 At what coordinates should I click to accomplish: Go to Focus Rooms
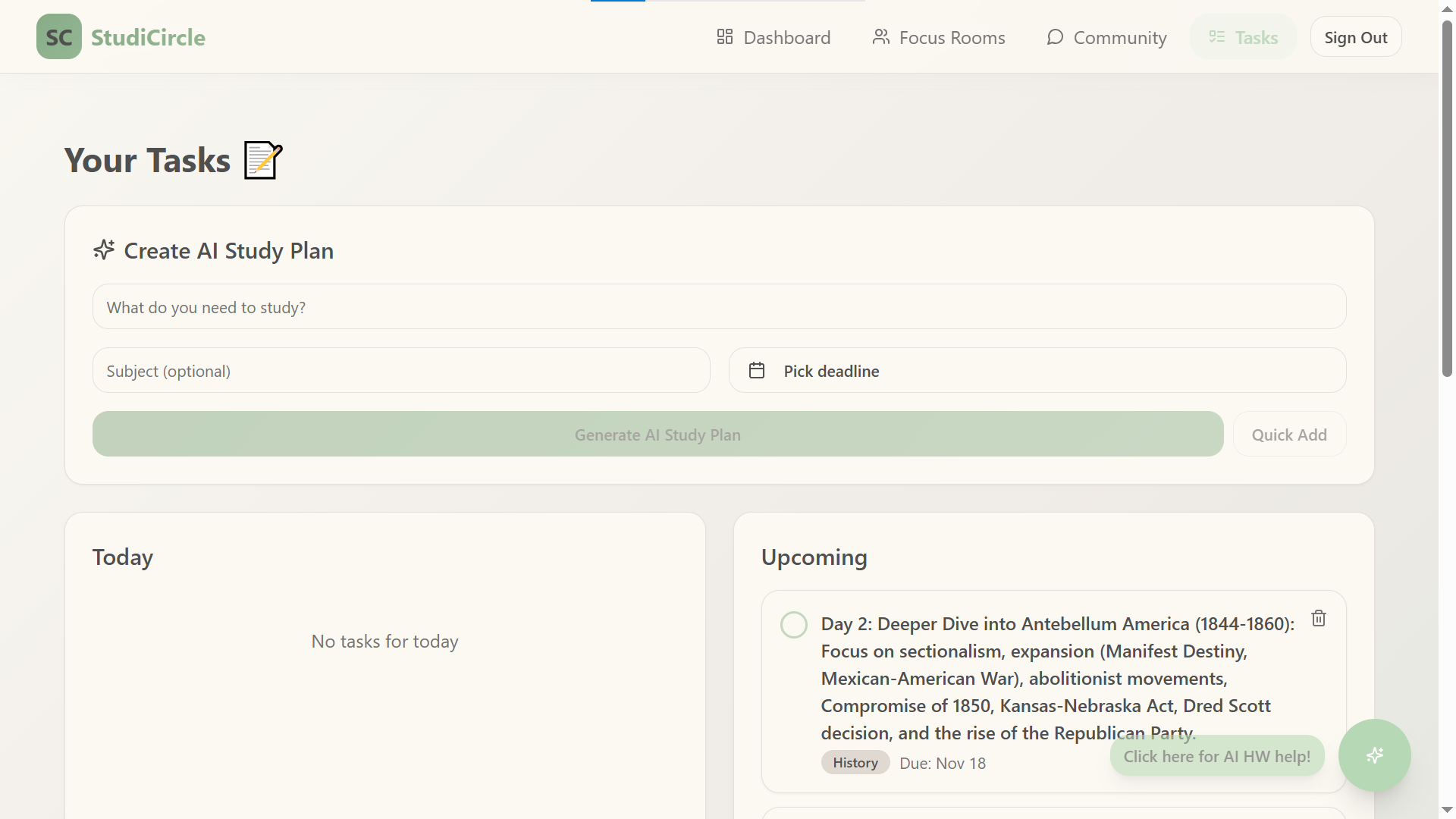[x=951, y=37]
